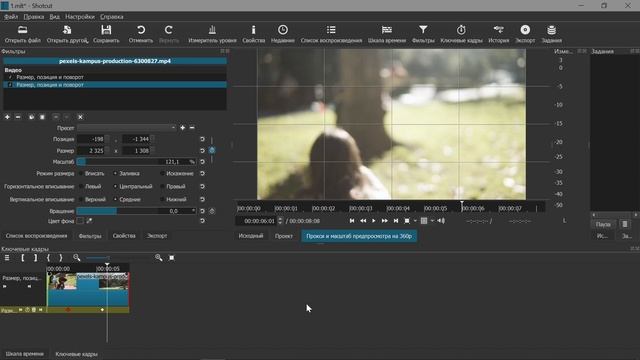Step current timecode 00:00:06:01 spinner
Image resolution: width=640 pixels, height=360 pixels.
click(x=280, y=221)
